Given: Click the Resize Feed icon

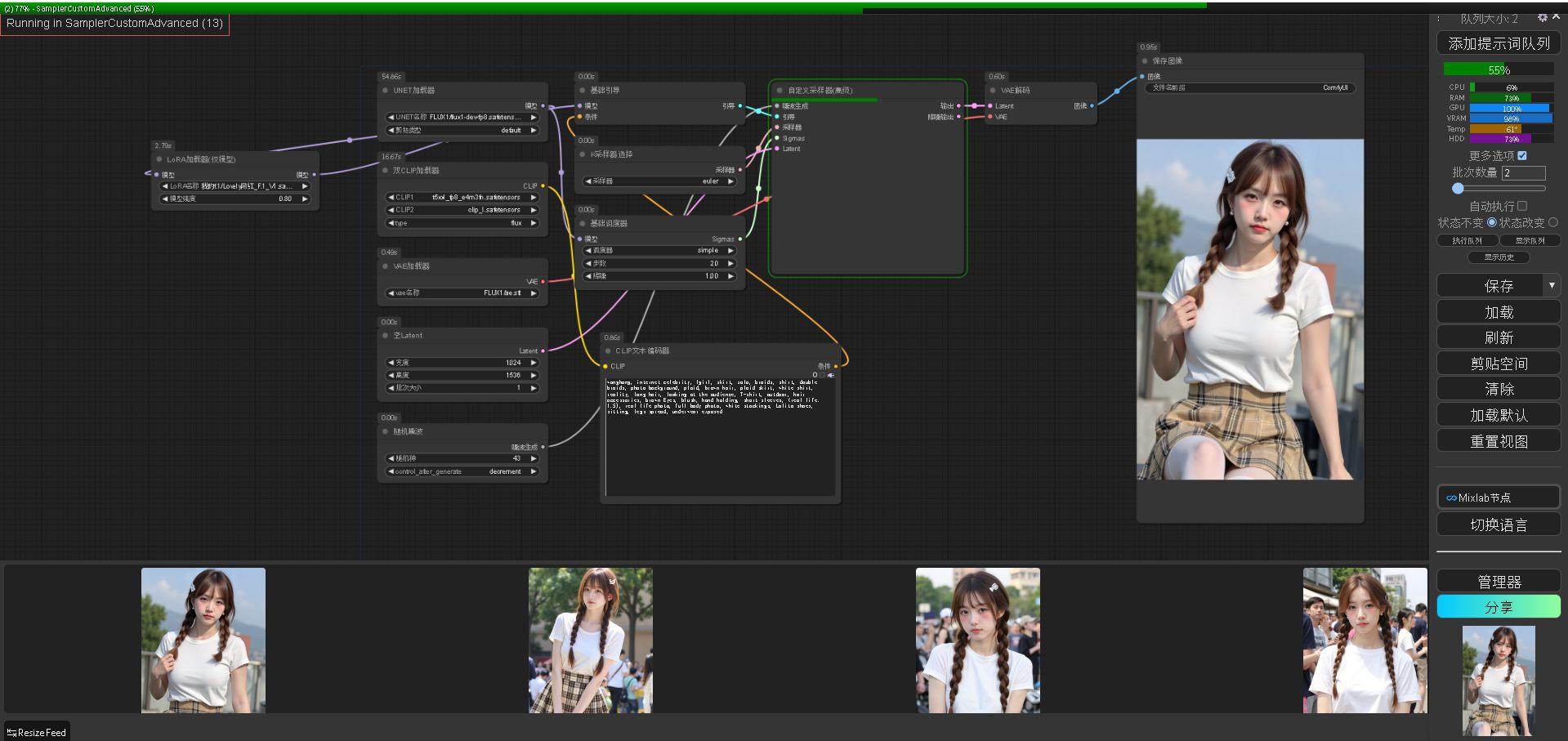Looking at the screenshot, I should (11, 733).
